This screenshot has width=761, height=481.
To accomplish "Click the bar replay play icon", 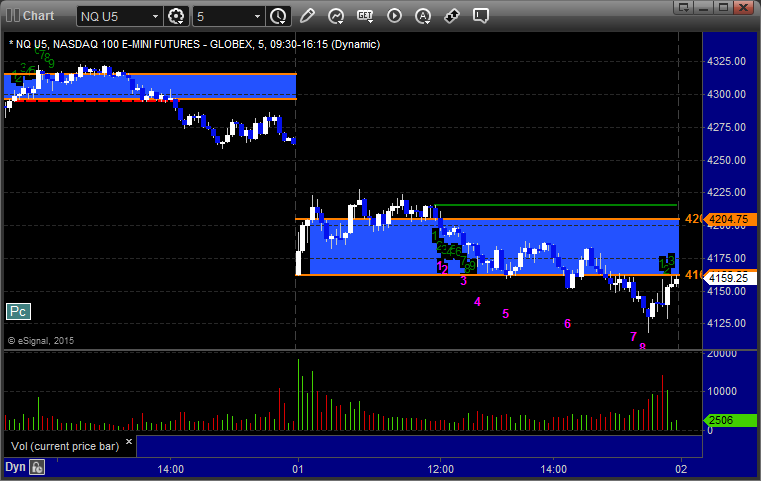I will point(394,16).
